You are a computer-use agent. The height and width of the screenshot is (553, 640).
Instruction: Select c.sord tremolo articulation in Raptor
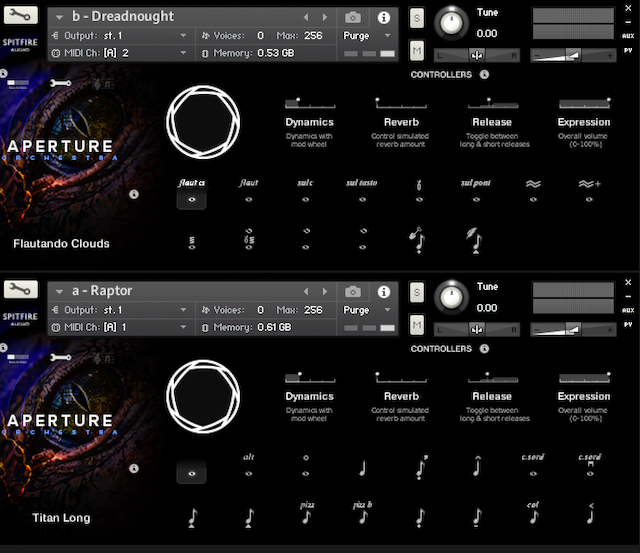(590, 465)
